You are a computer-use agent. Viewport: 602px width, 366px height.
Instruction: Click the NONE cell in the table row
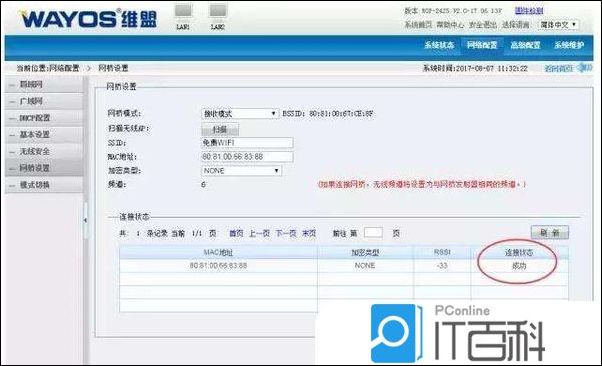[x=365, y=266]
